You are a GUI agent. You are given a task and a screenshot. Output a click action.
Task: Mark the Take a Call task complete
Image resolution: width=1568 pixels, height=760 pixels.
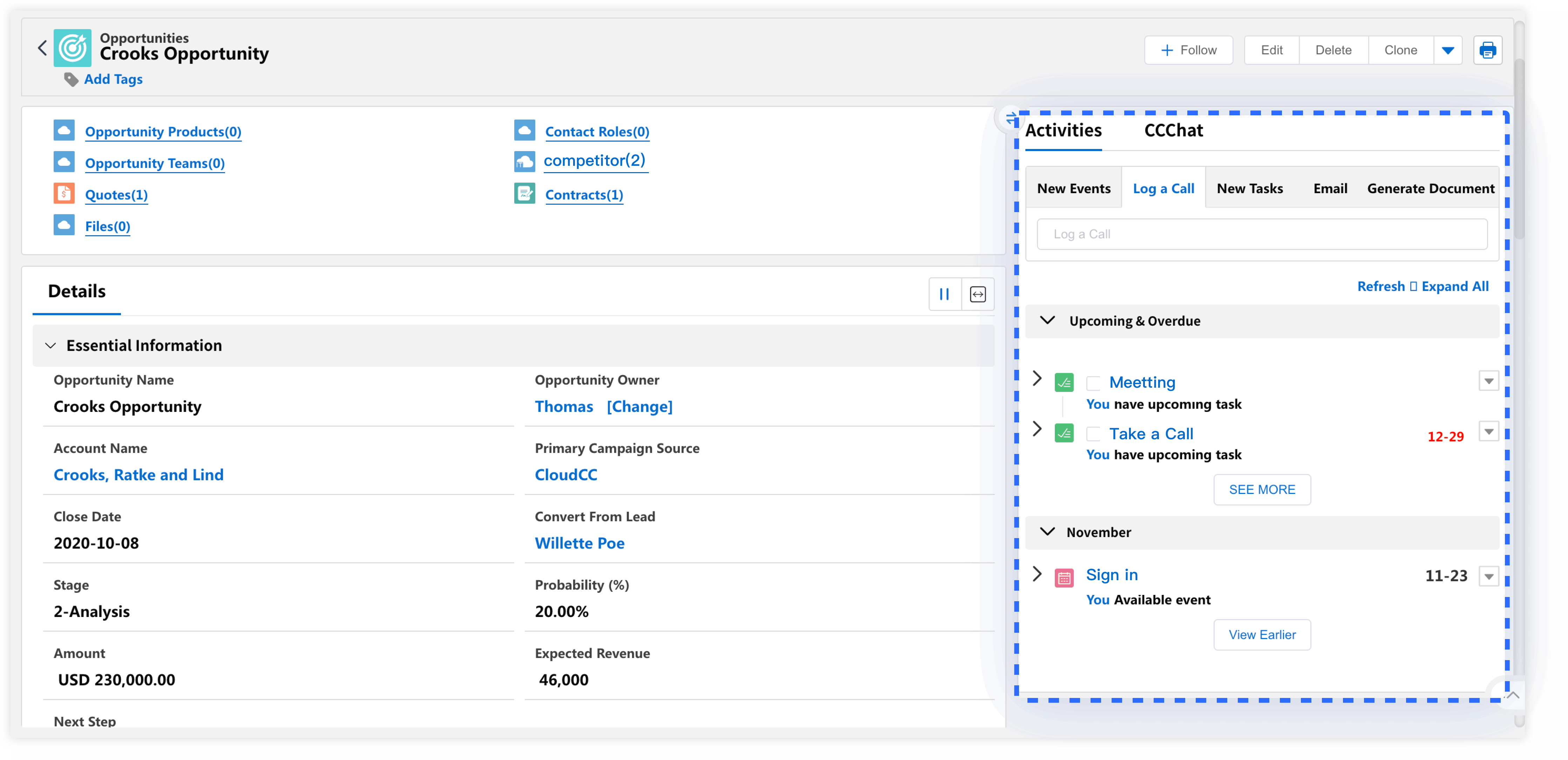(1093, 434)
